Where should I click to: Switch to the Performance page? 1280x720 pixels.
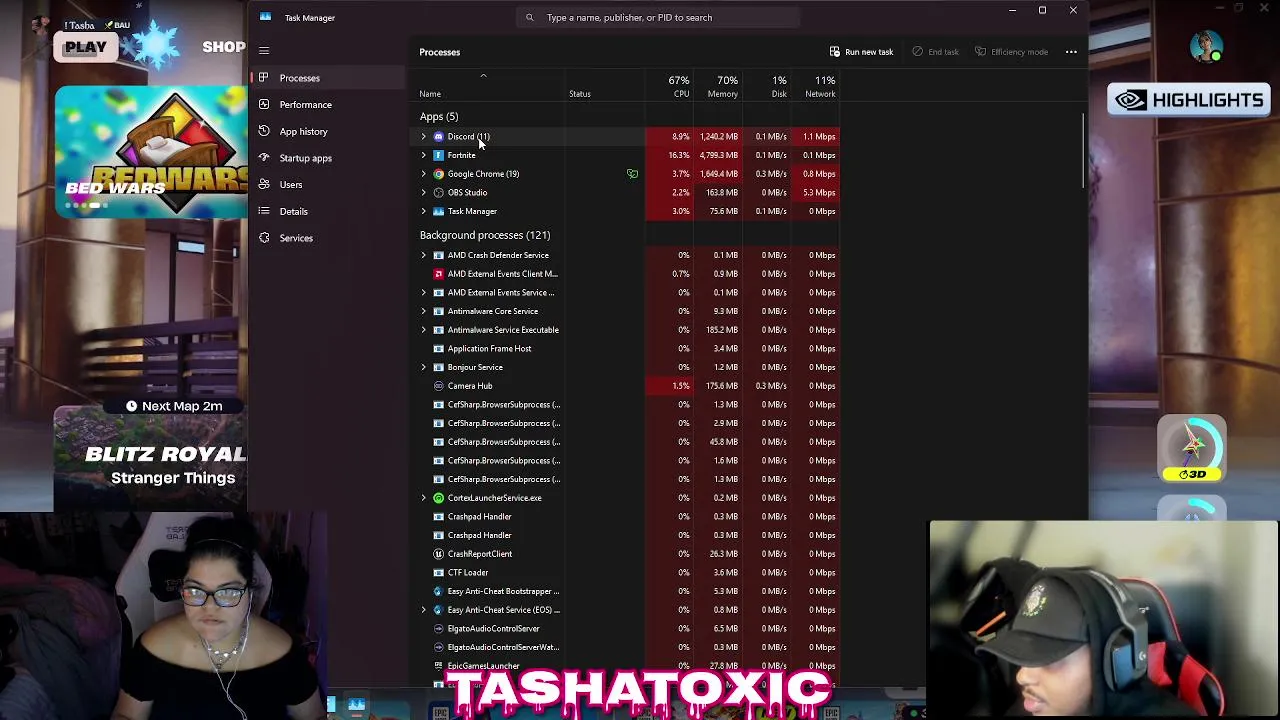point(328,104)
